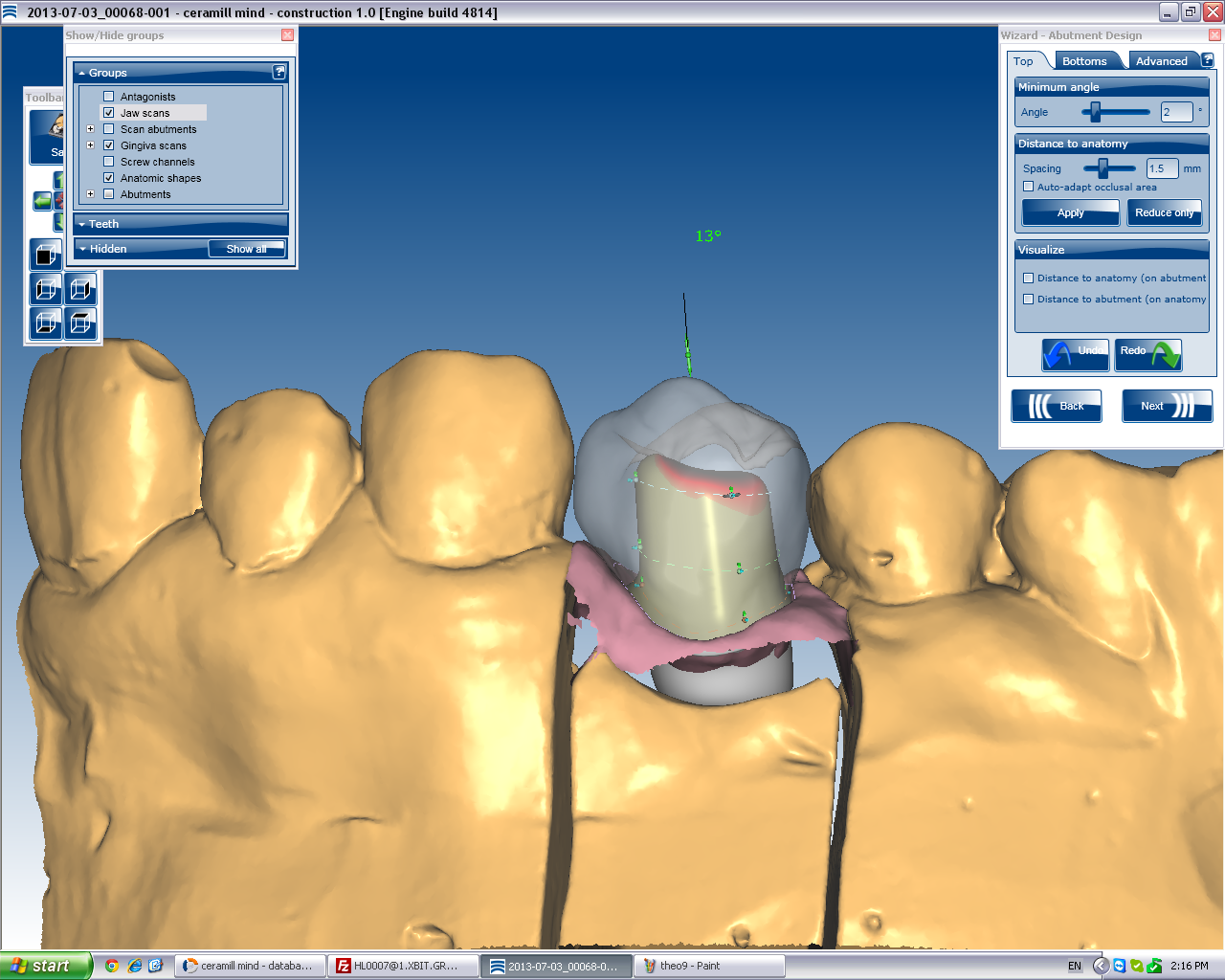Expand the Scan abutments tree node
The image size is (1225, 980).
tap(91, 129)
